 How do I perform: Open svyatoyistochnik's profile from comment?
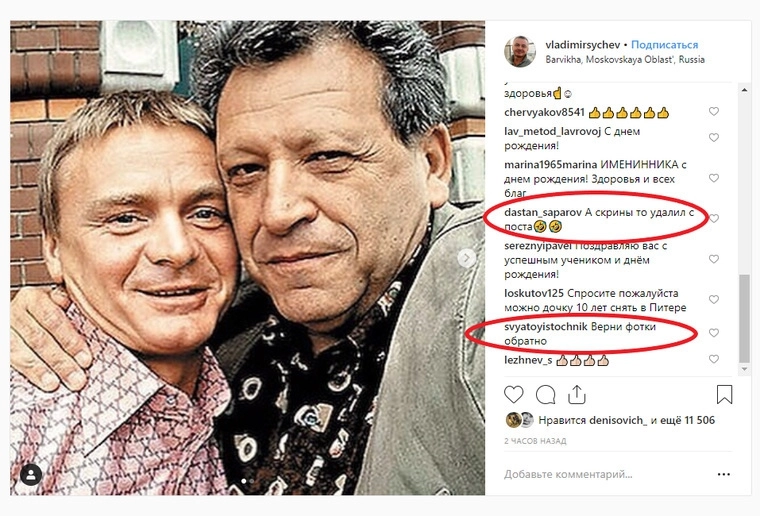(541, 328)
